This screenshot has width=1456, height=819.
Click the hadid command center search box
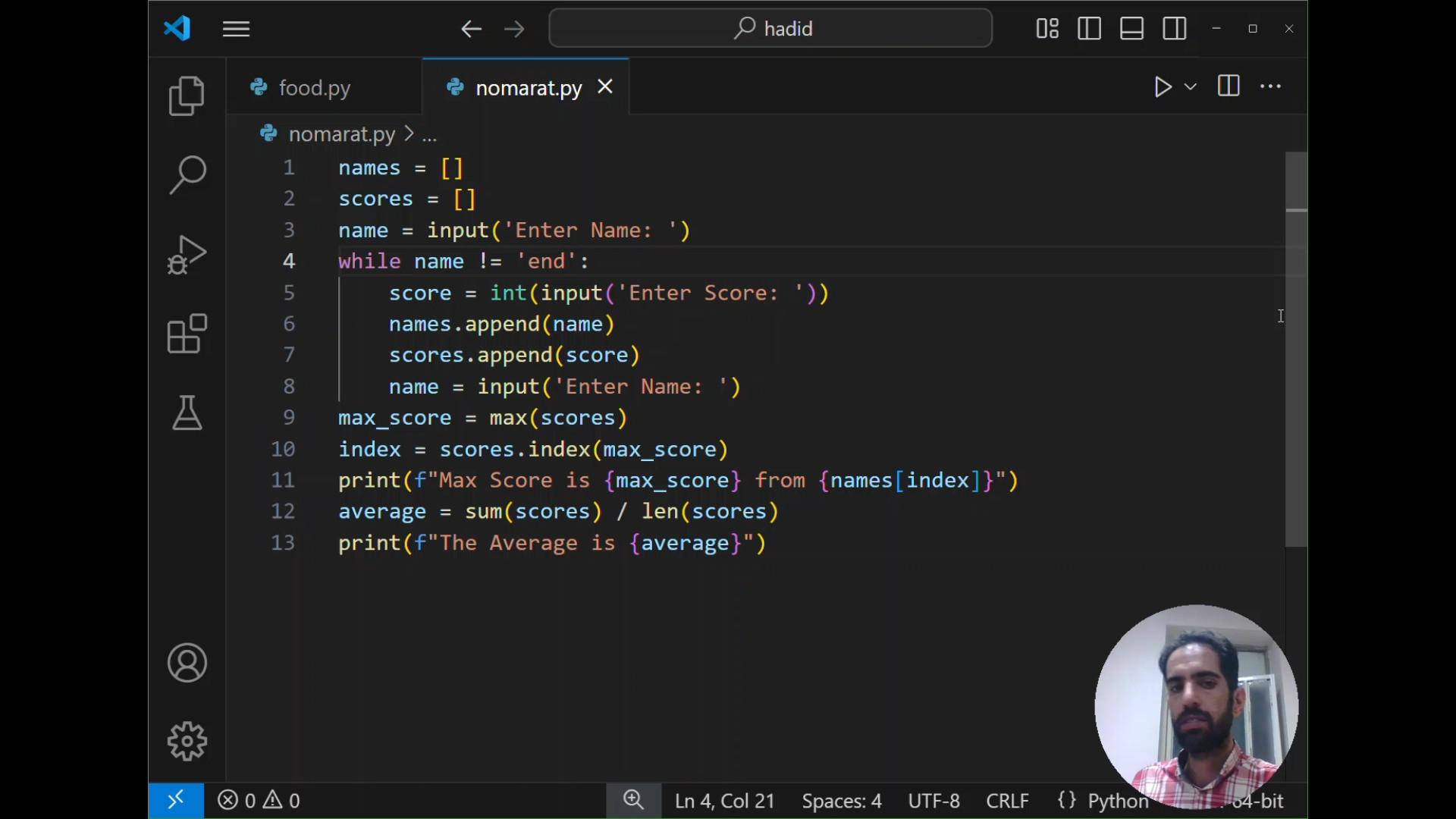point(770,29)
